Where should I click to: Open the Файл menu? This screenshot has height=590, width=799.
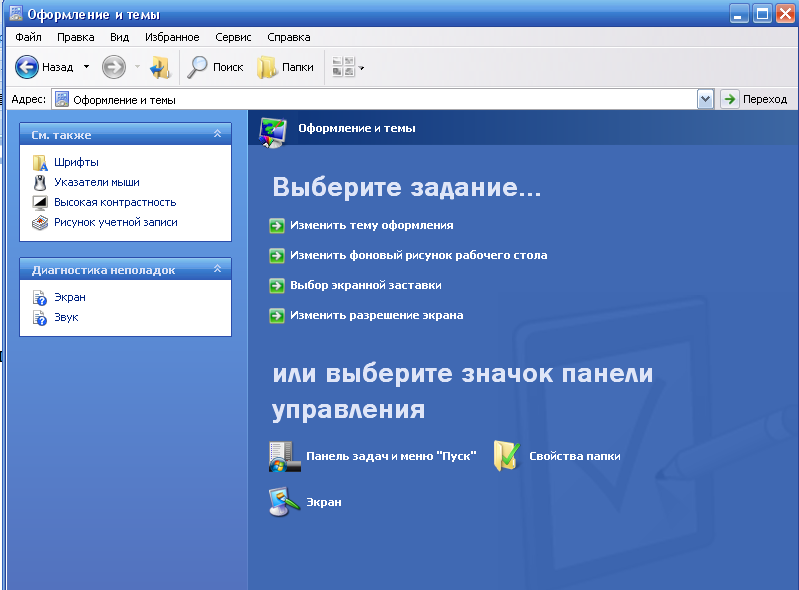coord(29,37)
